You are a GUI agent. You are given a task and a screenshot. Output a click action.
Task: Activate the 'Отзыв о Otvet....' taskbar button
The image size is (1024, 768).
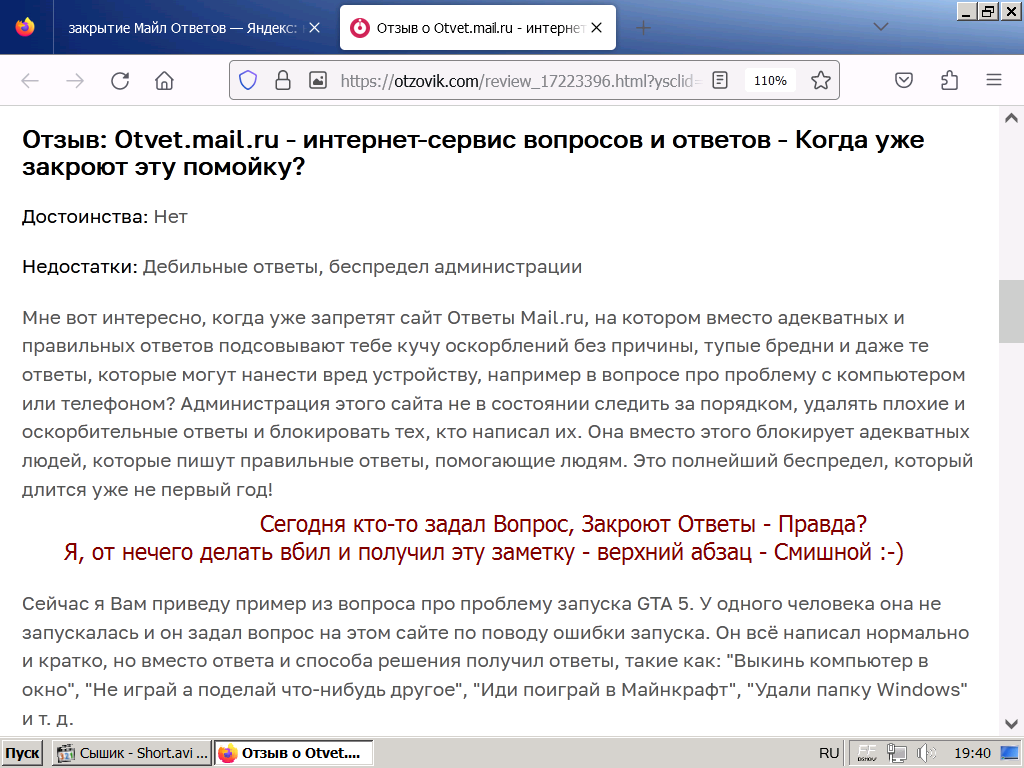coord(294,753)
